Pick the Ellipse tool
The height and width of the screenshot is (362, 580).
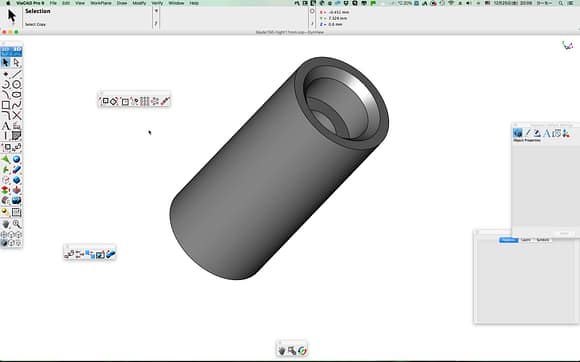tap(16, 95)
